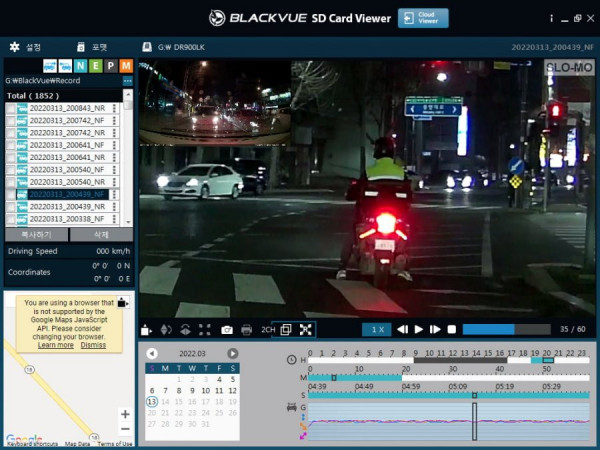Viewport: 600px width, 450px height.
Task: Zoom in on the map
Action: tap(125, 414)
